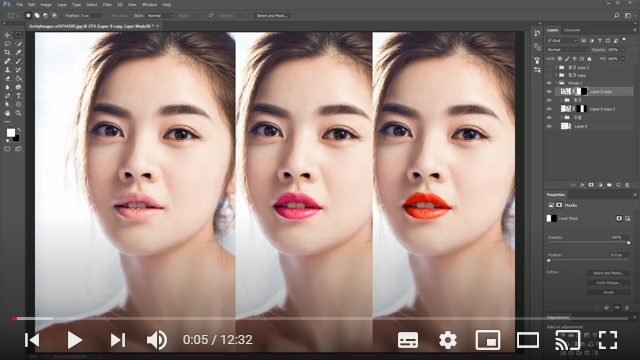The width and height of the screenshot is (640, 360).
Task: Toggle mask visibility eye in Properties
Action: point(617,308)
